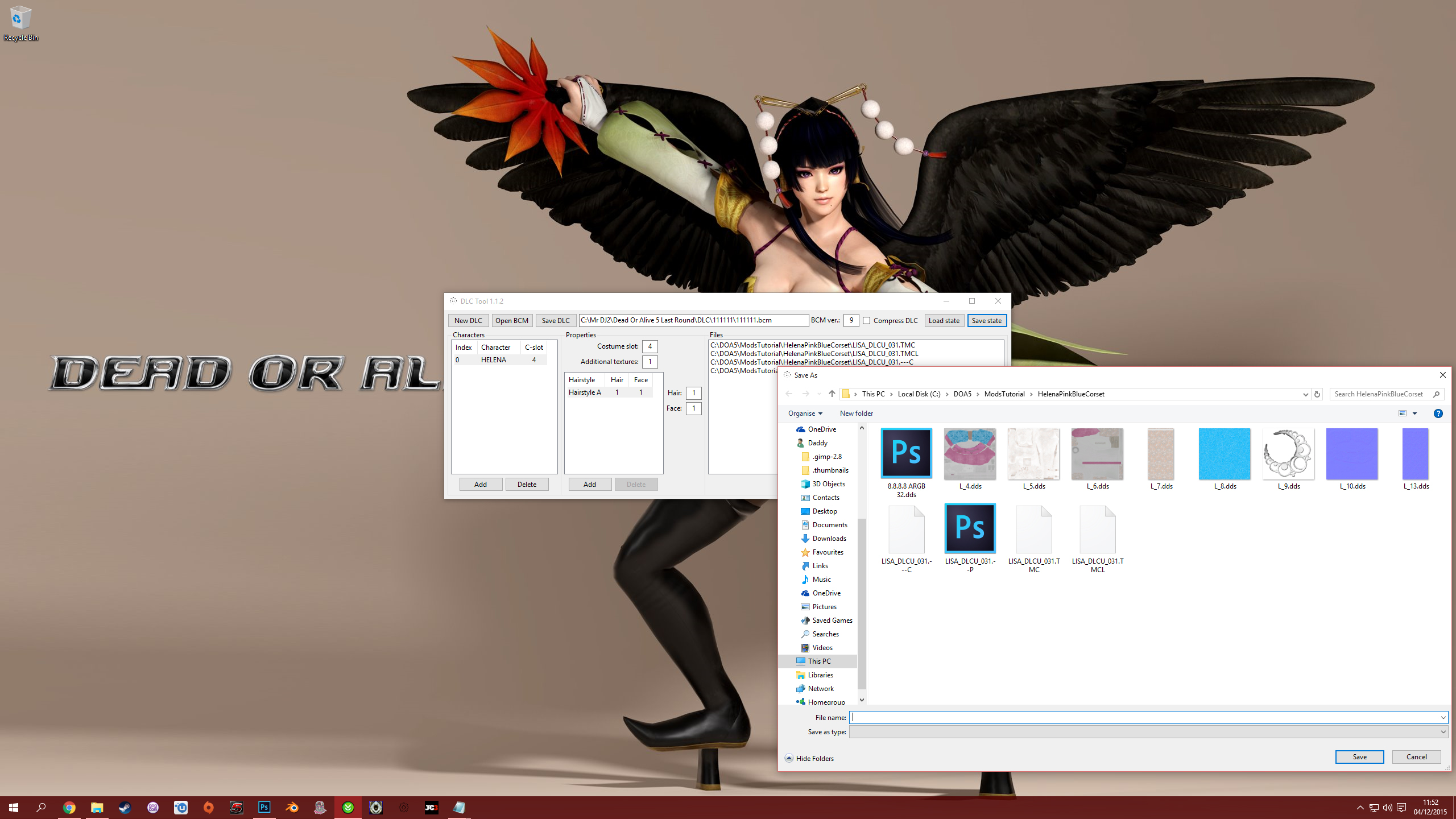Open the Recycle Bin desktop icon
Viewport: 1456px width, 819px height.
click(x=21, y=23)
